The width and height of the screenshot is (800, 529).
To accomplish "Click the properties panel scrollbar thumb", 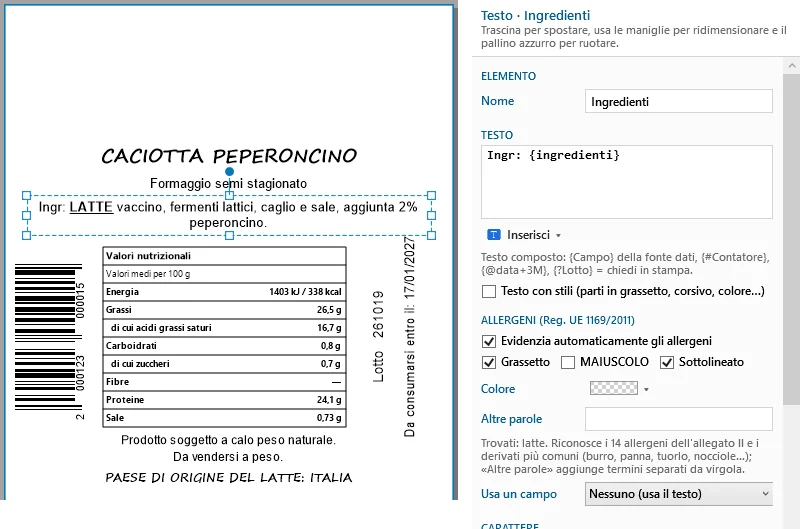I will coord(791,240).
